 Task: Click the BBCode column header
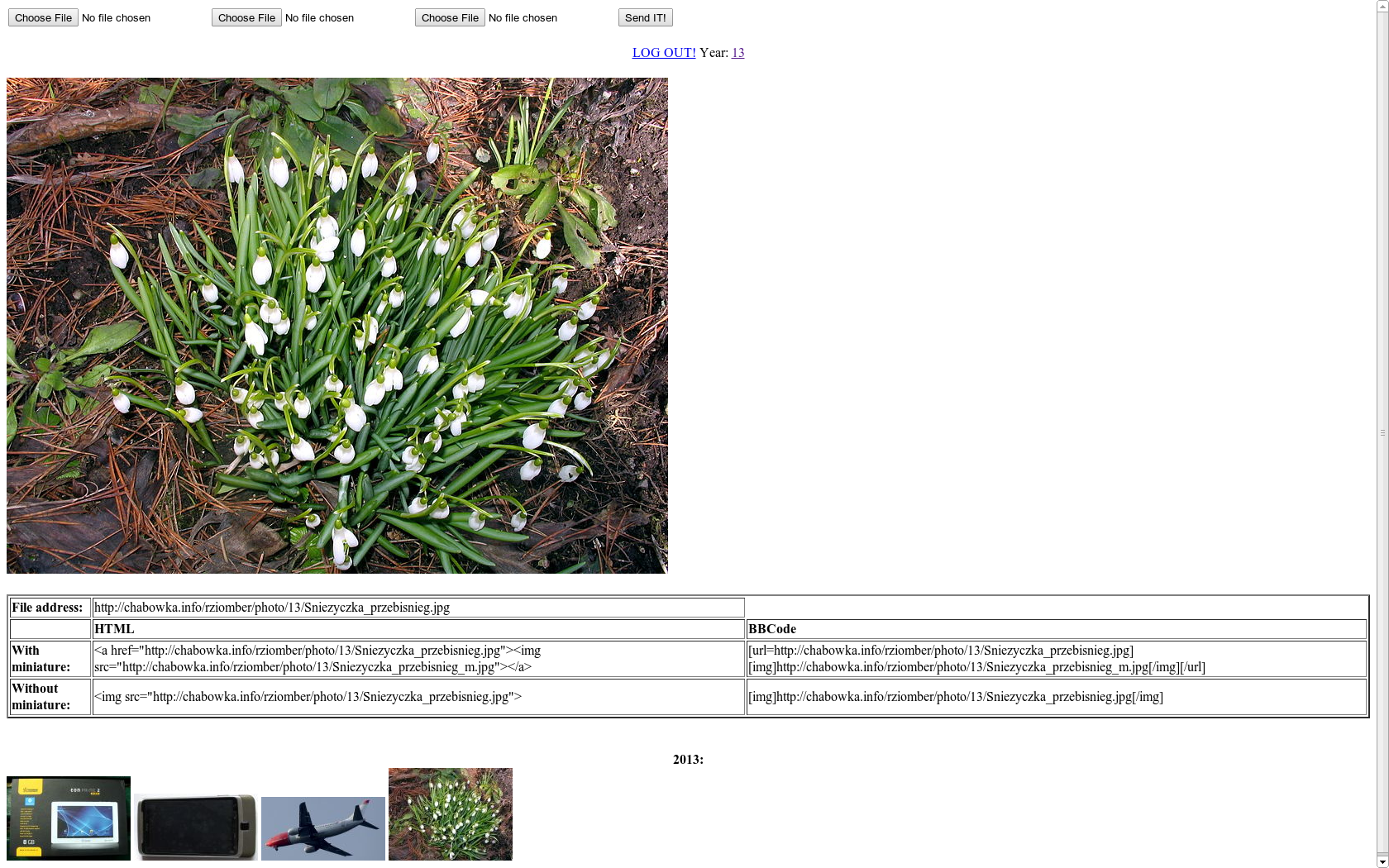[x=769, y=628]
